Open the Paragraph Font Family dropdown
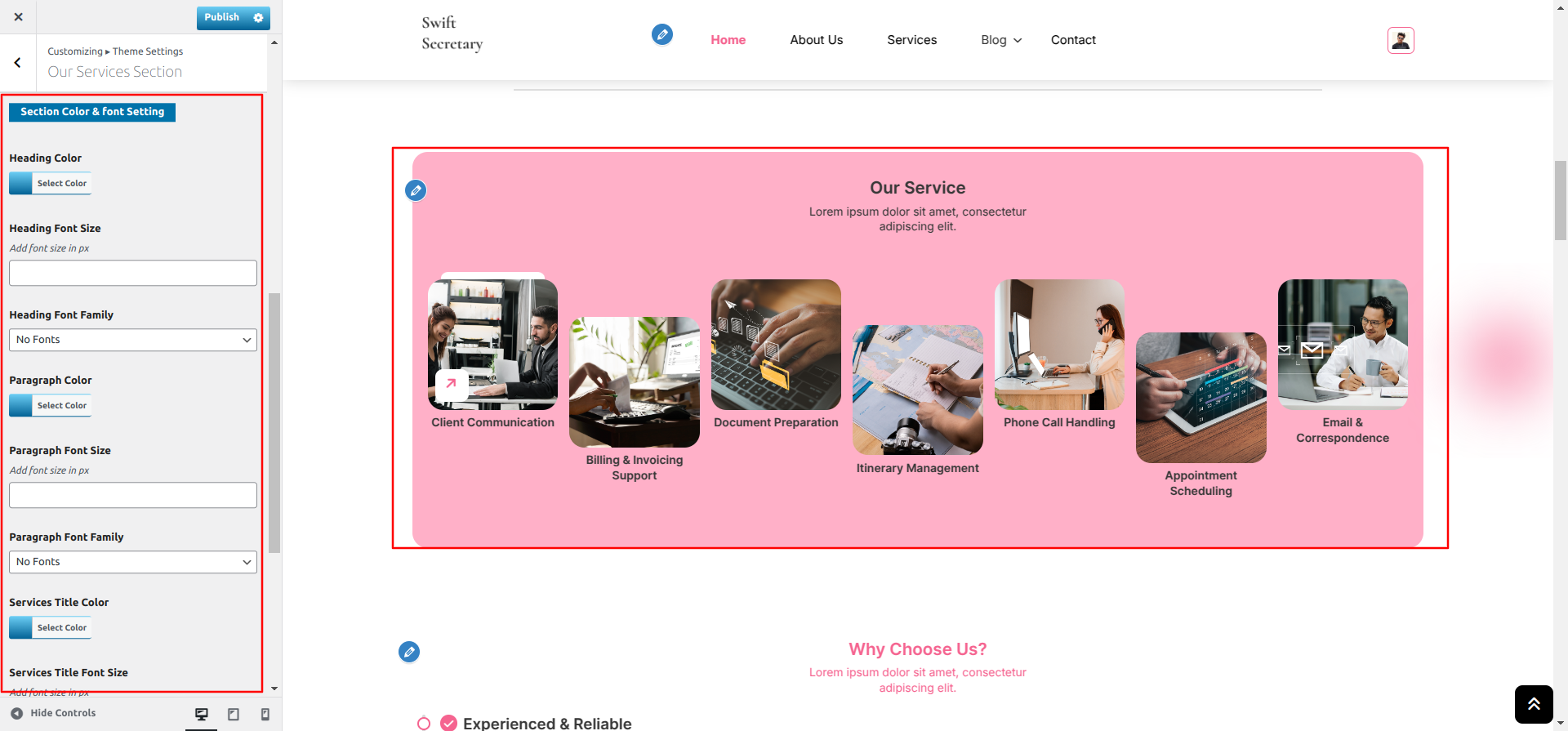 click(x=133, y=562)
